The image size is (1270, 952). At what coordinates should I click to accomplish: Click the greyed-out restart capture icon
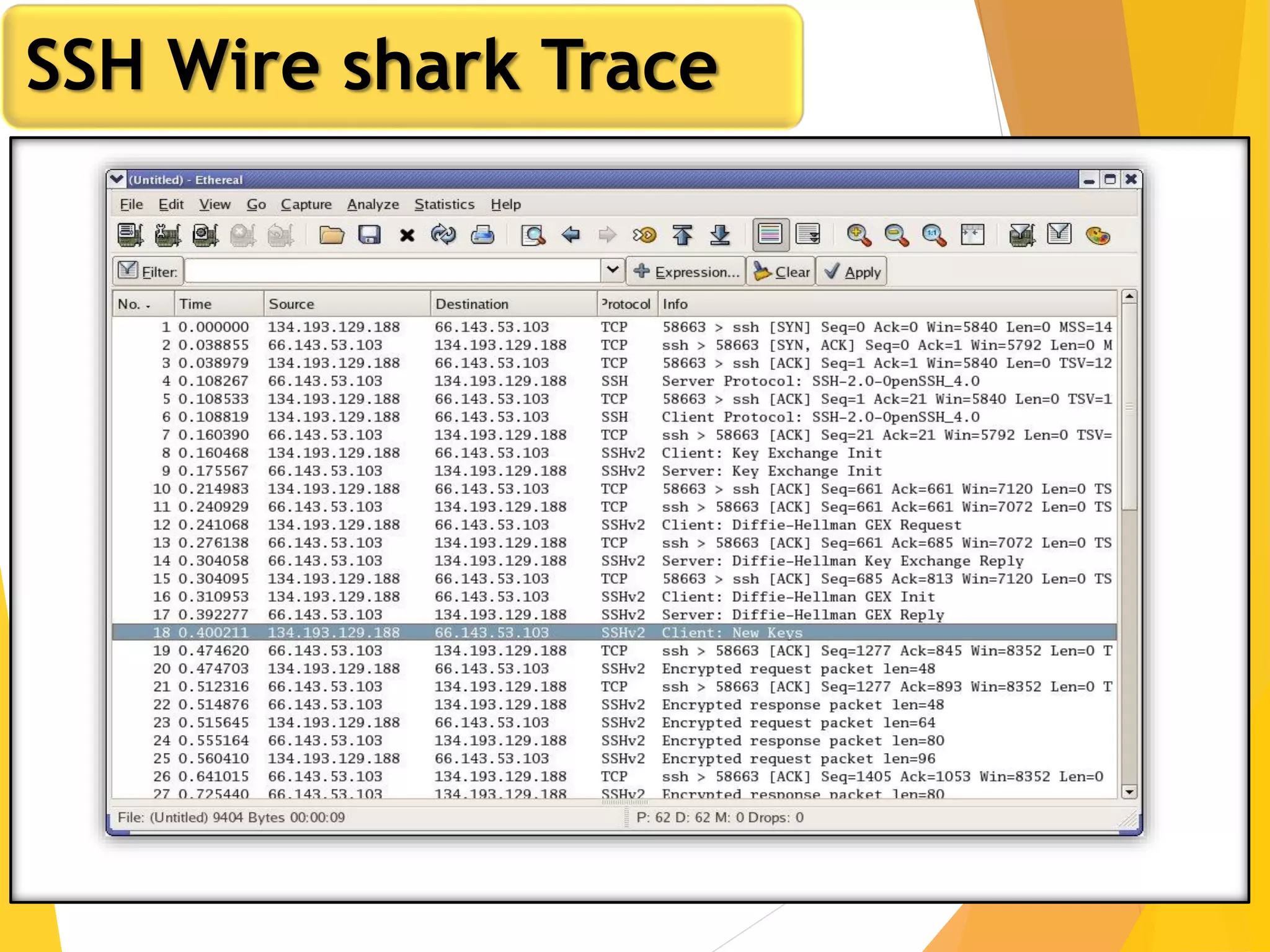281,235
